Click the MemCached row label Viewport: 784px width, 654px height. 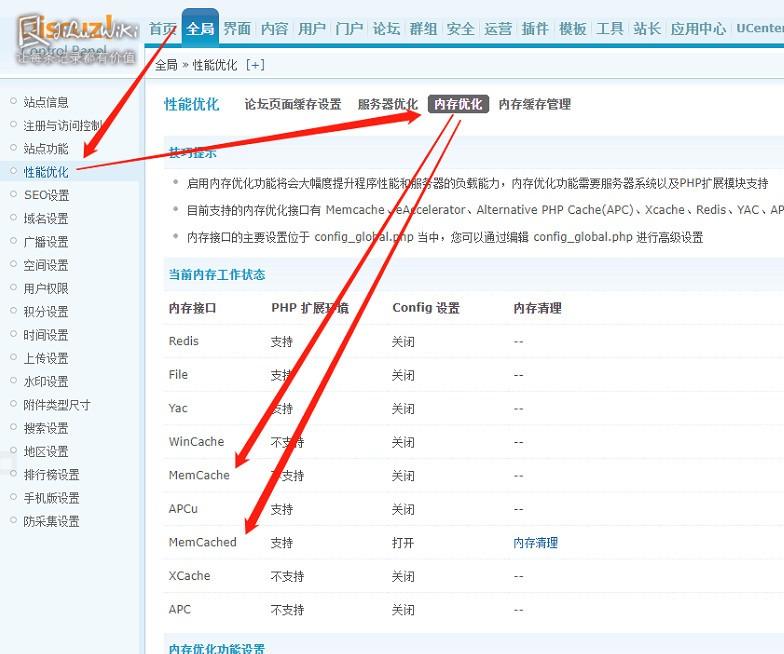(202, 542)
